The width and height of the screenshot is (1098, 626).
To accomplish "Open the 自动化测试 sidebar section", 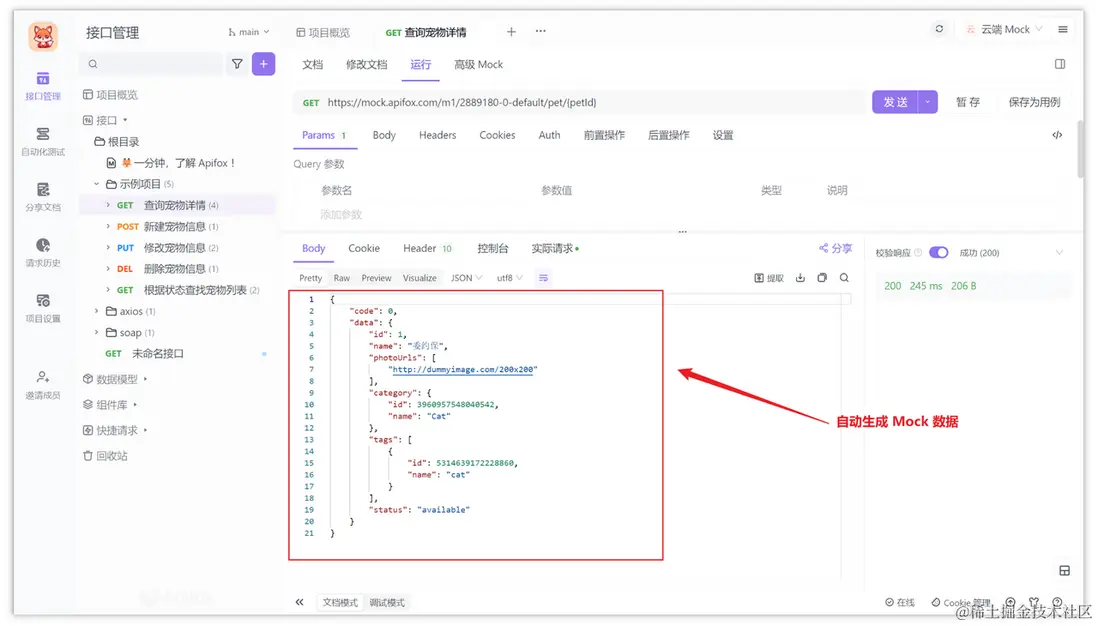I will pyautogui.click(x=43, y=141).
